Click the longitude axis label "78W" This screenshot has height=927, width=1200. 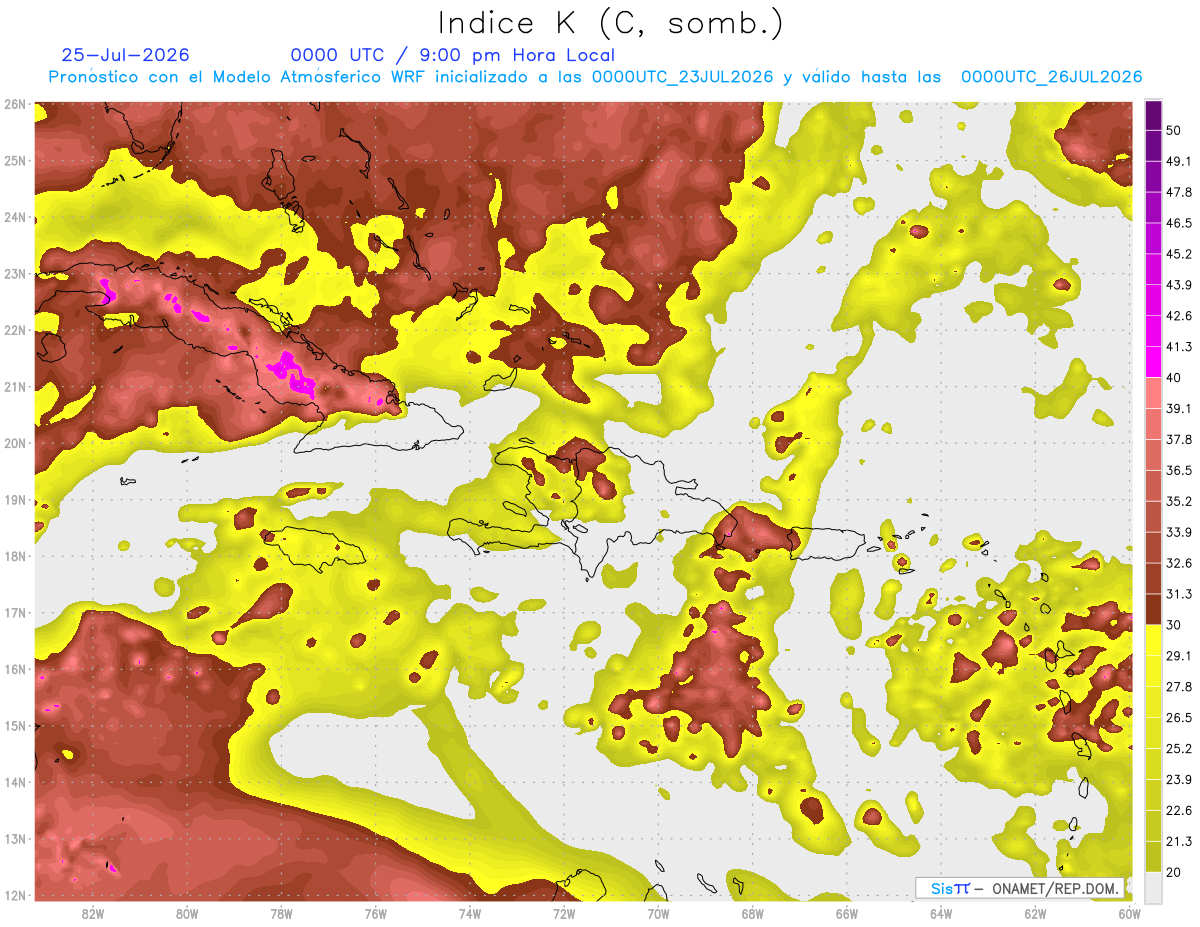tap(281, 913)
